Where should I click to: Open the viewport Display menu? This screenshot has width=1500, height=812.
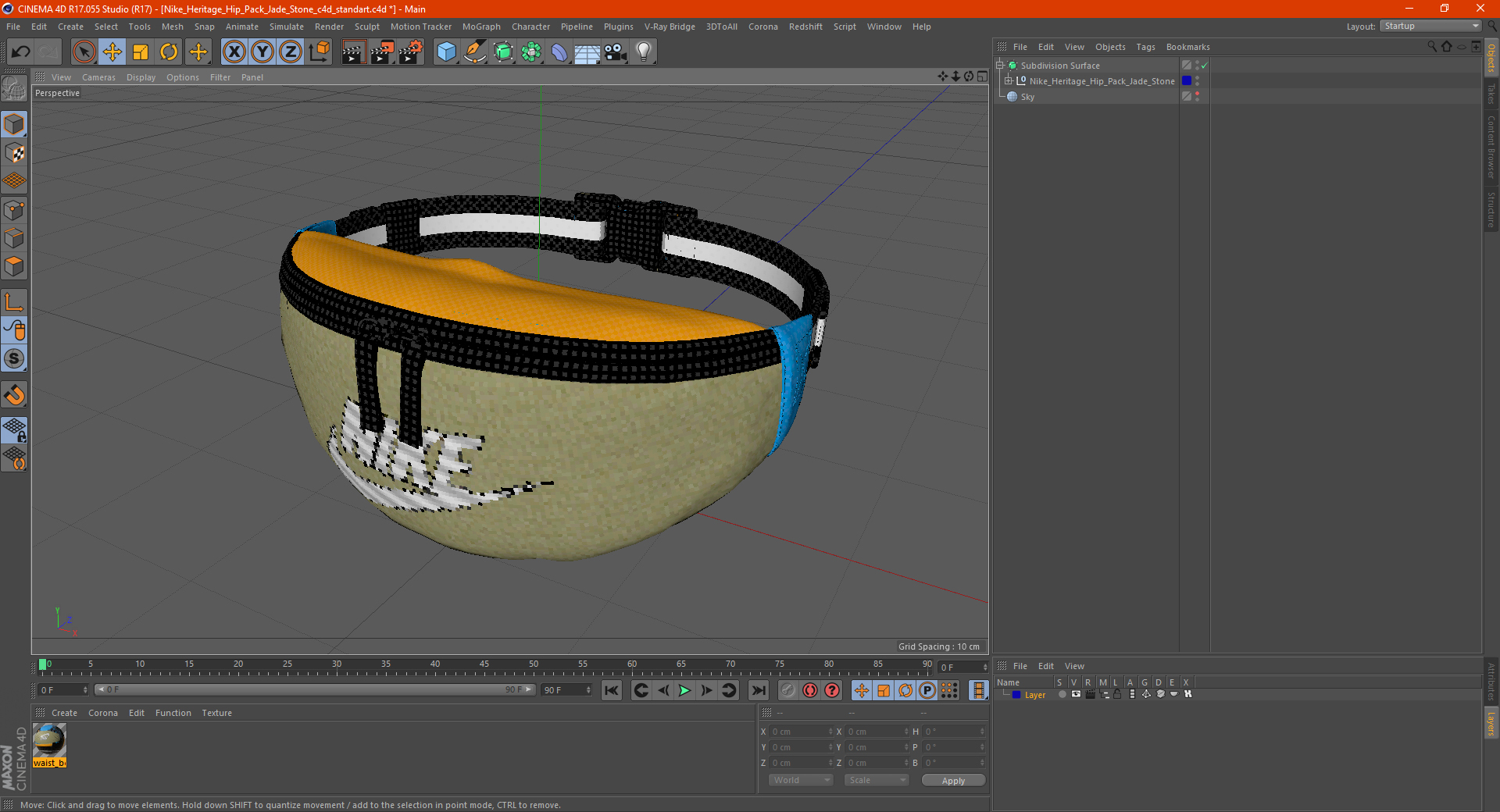[x=141, y=77]
